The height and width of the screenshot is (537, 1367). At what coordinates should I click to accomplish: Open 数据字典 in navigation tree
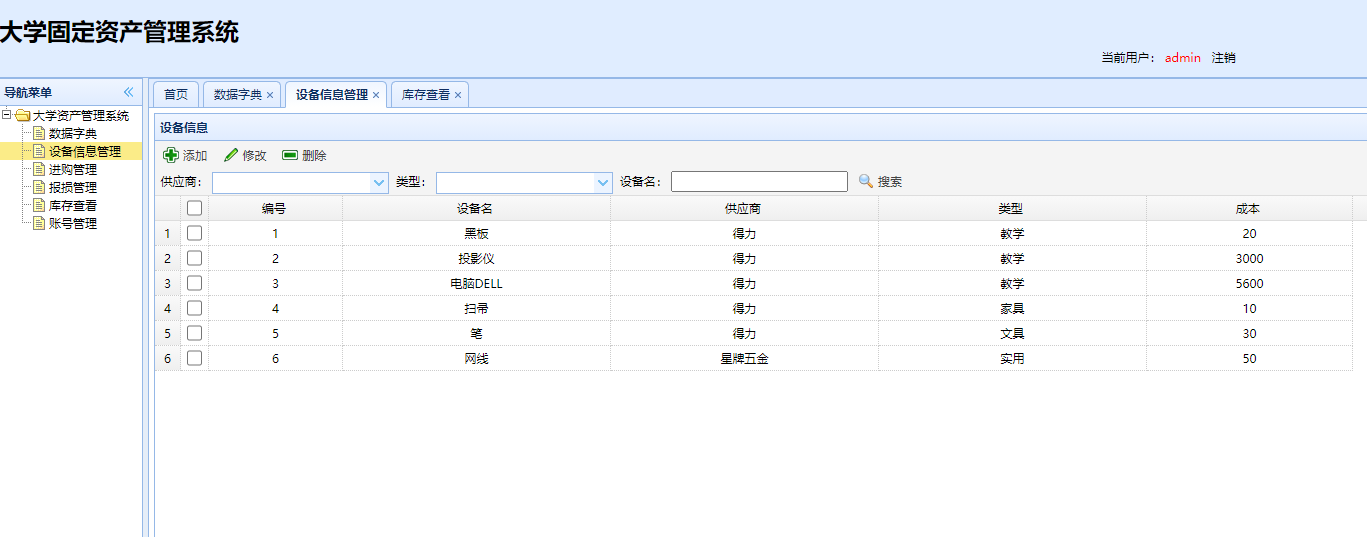73,133
